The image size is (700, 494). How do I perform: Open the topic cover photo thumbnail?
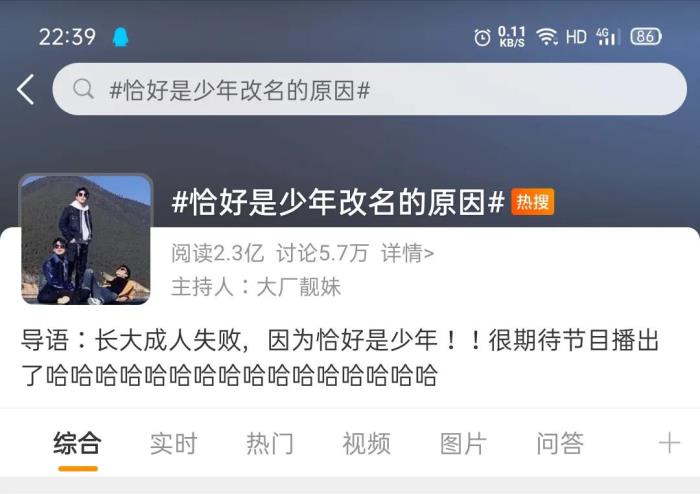click(x=86, y=240)
